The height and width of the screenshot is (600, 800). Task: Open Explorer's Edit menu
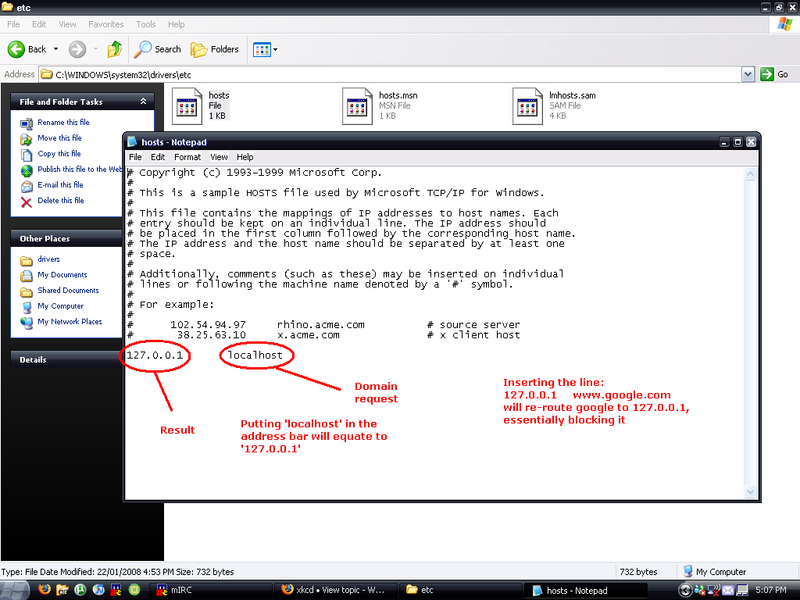pyautogui.click(x=39, y=24)
